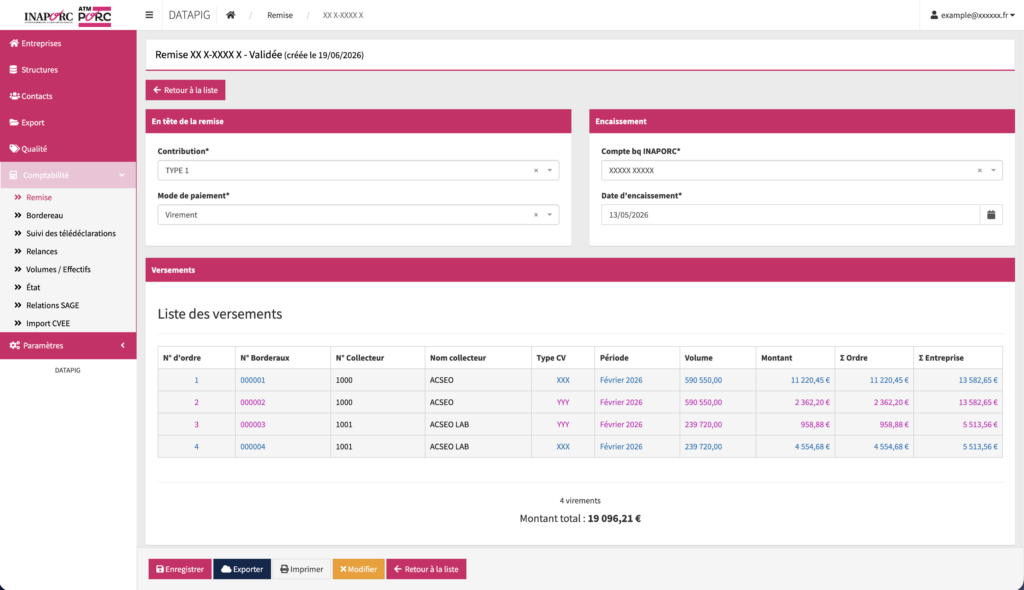The width and height of the screenshot is (1024, 590).
Task: Open the Contribution dropdown arrow
Action: [x=550, y=171]
